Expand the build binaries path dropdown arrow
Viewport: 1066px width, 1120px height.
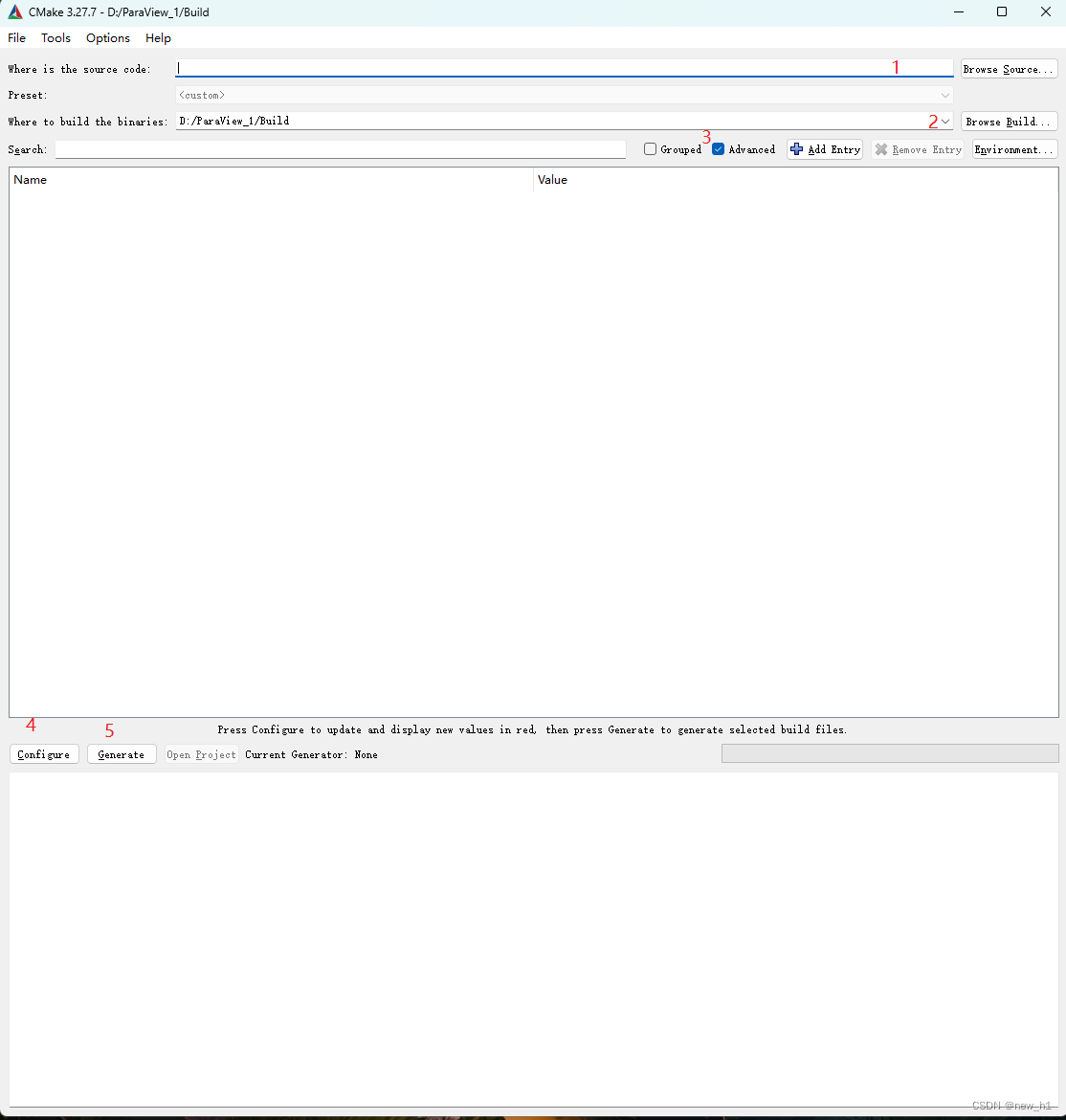coord(945,122)
